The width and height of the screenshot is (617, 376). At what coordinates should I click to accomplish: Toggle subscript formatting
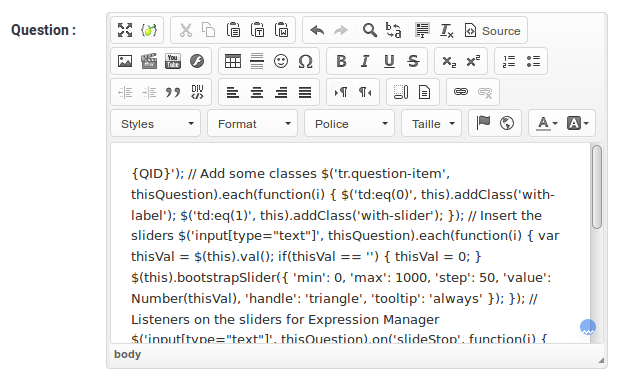449,61
